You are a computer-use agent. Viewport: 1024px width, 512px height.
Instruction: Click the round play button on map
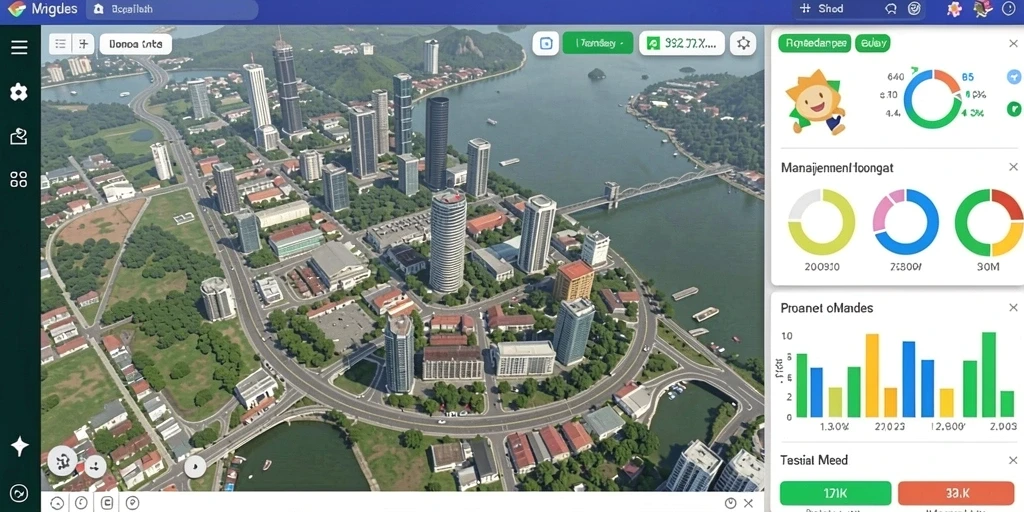click(x=195, y=466)
